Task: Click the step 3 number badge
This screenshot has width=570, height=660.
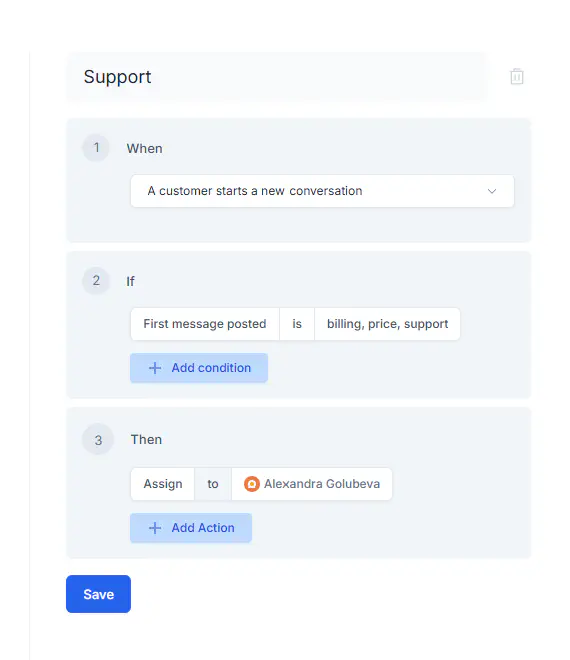Action: (98, 440)
